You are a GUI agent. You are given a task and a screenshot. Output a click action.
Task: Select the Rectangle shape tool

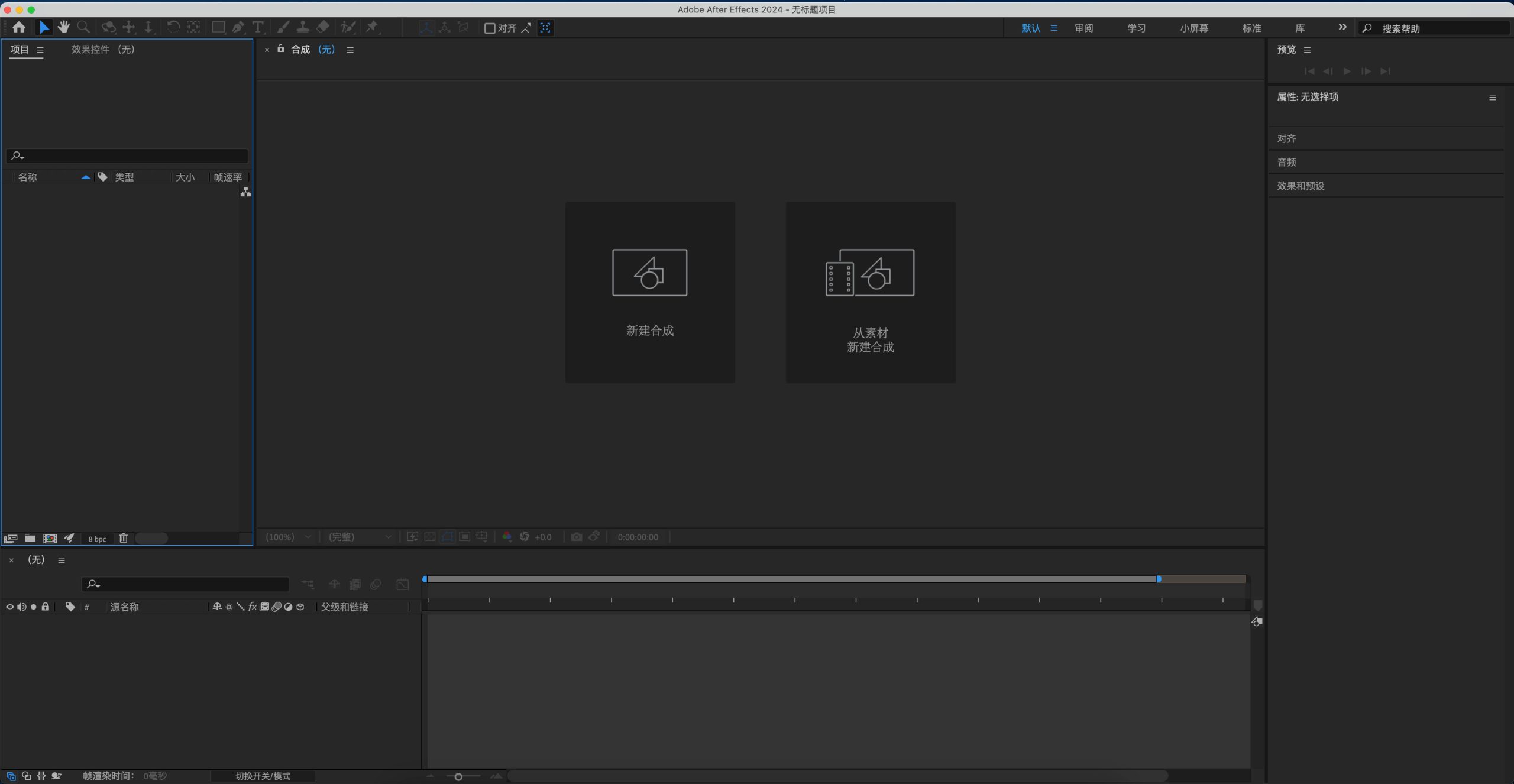[218, 27]
